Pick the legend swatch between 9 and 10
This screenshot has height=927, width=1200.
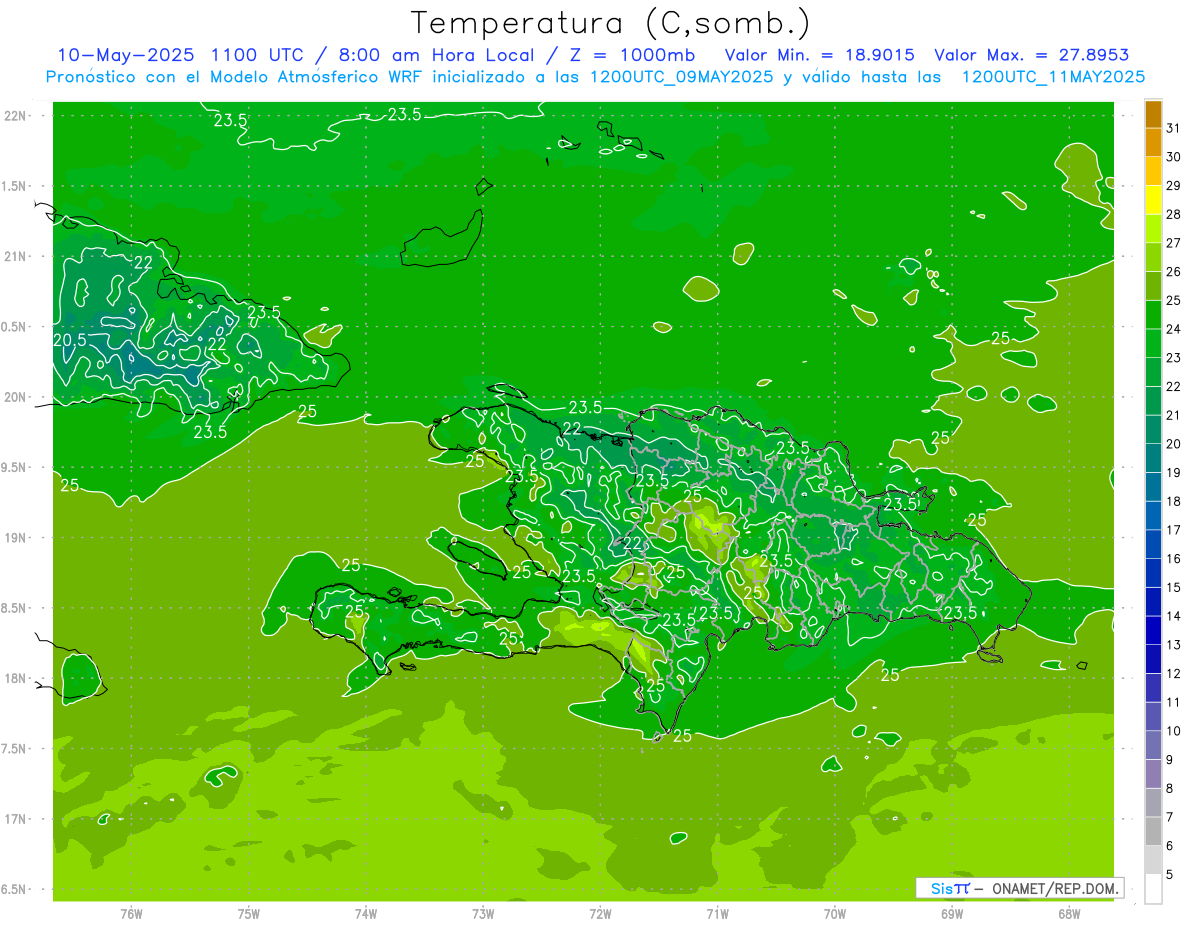tap(1153, 746)
